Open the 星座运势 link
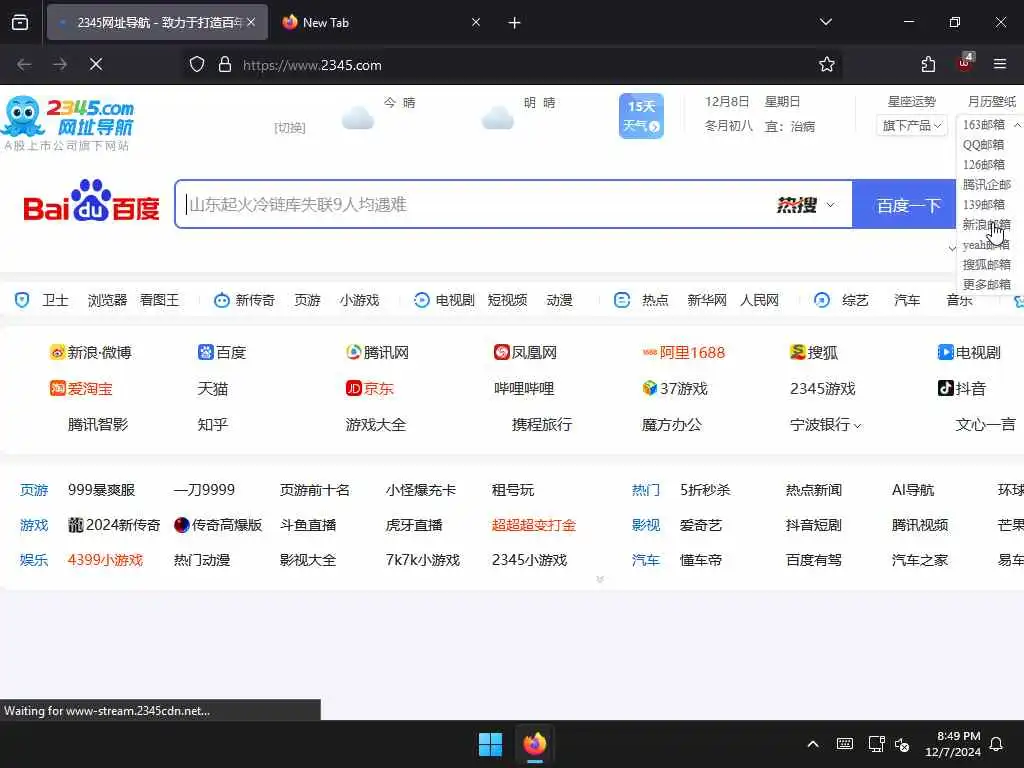This screenshot has width=1024, height=768. pyautogui.click(x=912, y=102)
